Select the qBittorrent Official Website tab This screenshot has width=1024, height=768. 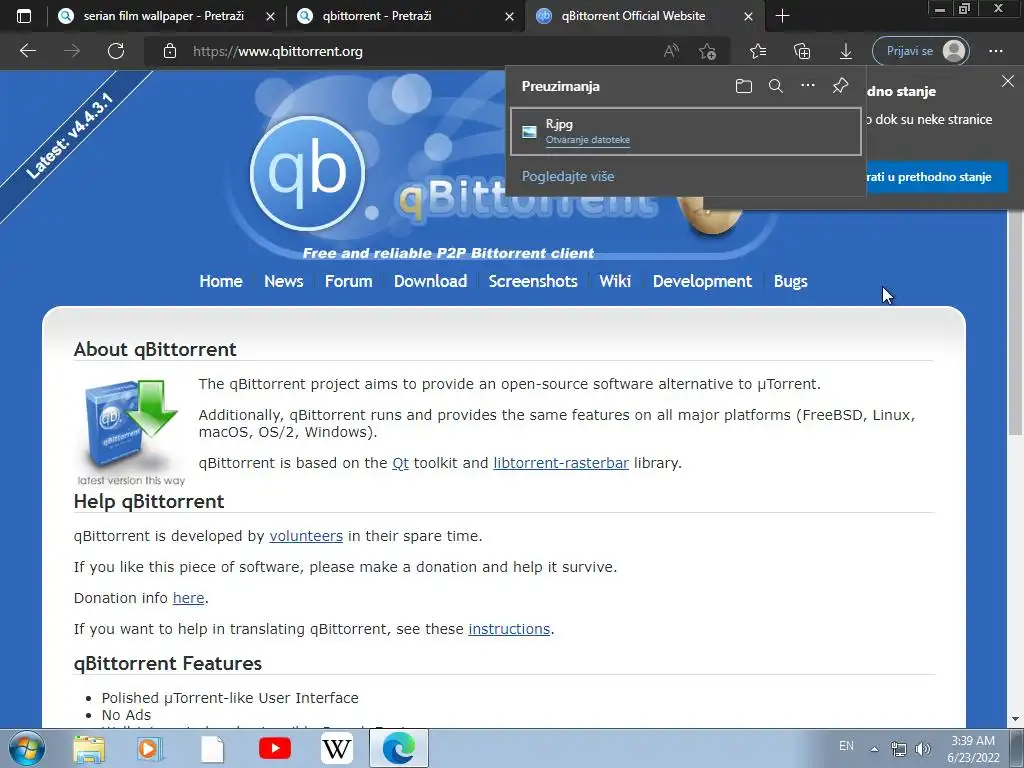pyautogui.click(x=632, y=16)
